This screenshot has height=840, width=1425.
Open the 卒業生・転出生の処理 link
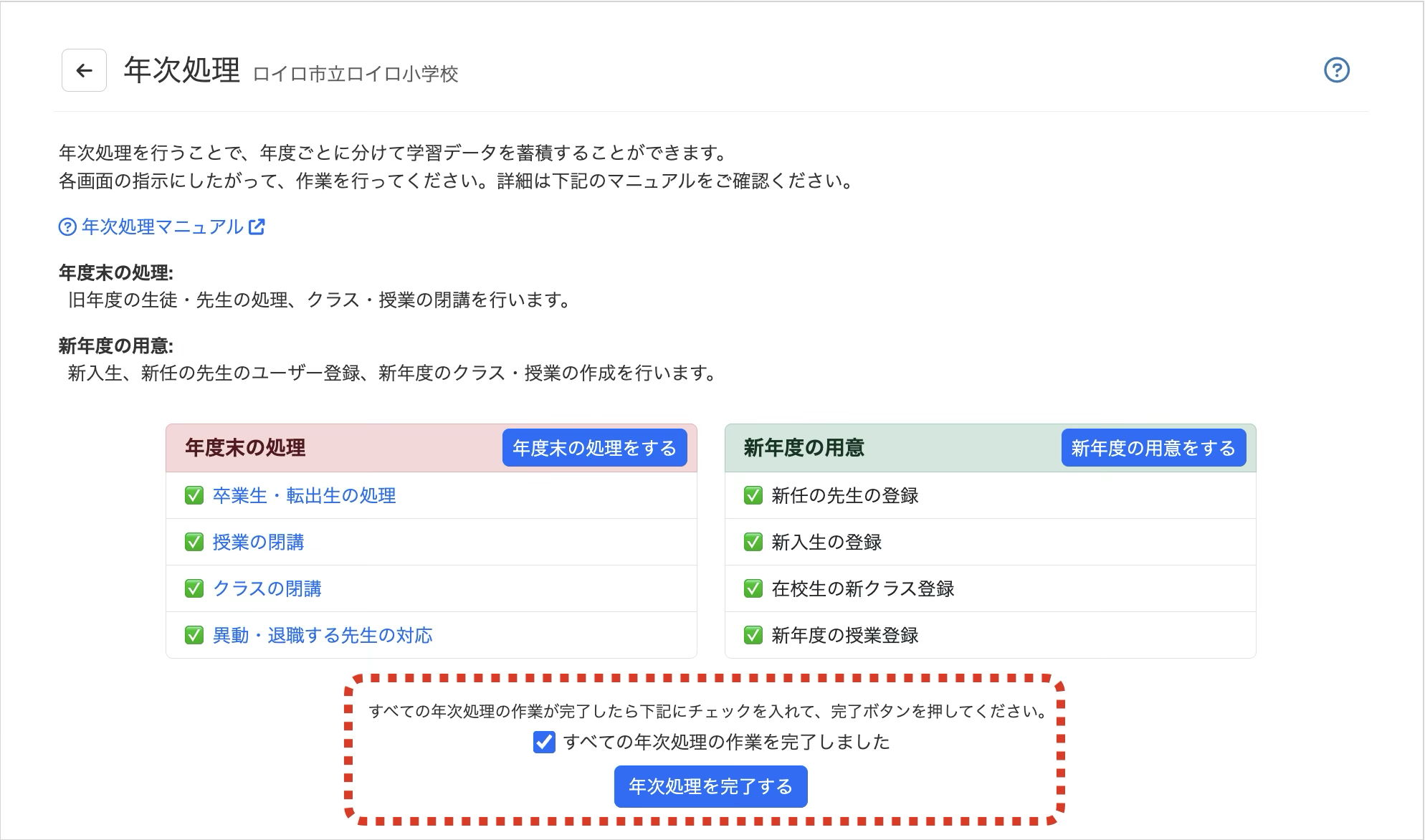click(304, 496)
